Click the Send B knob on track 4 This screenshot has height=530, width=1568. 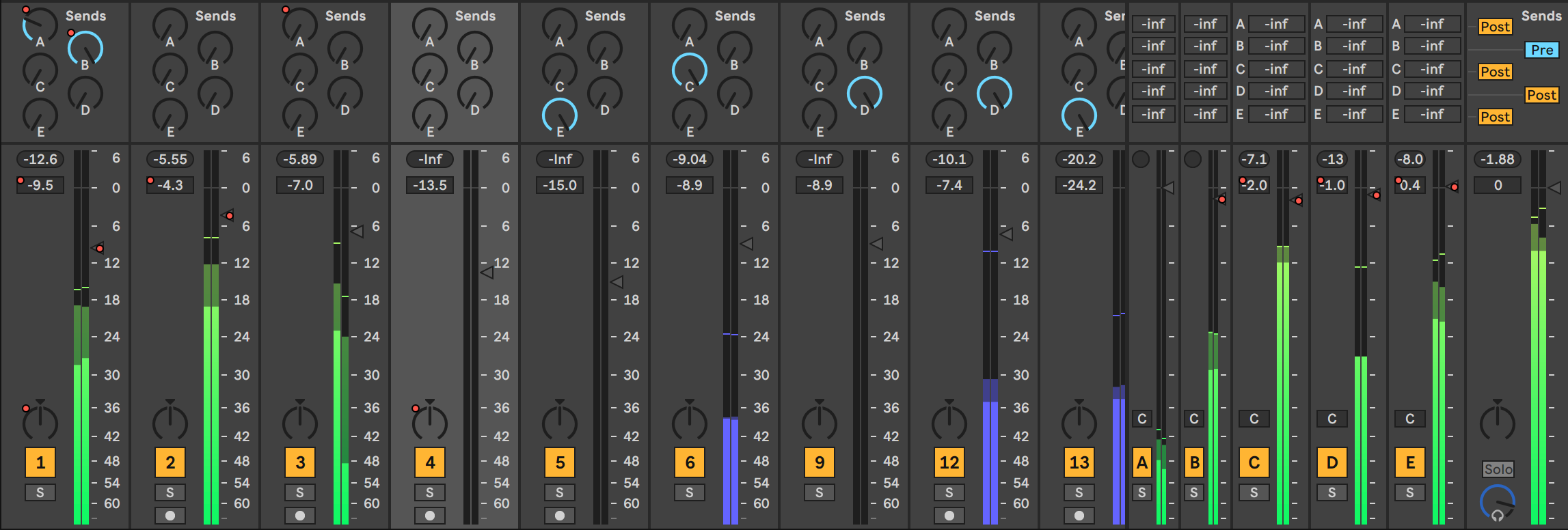474,49
